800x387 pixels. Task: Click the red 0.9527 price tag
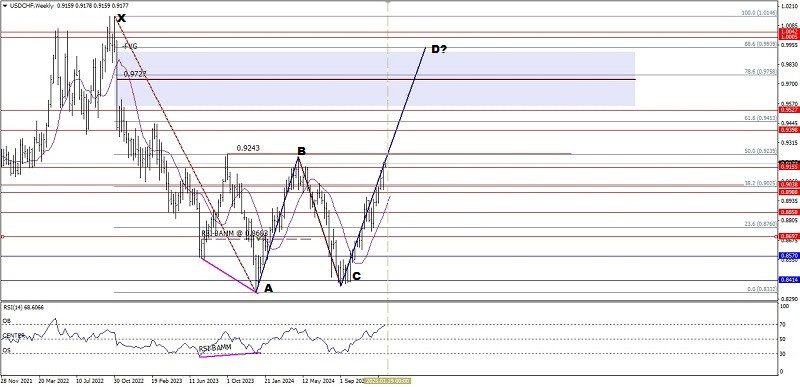point(789,110)
